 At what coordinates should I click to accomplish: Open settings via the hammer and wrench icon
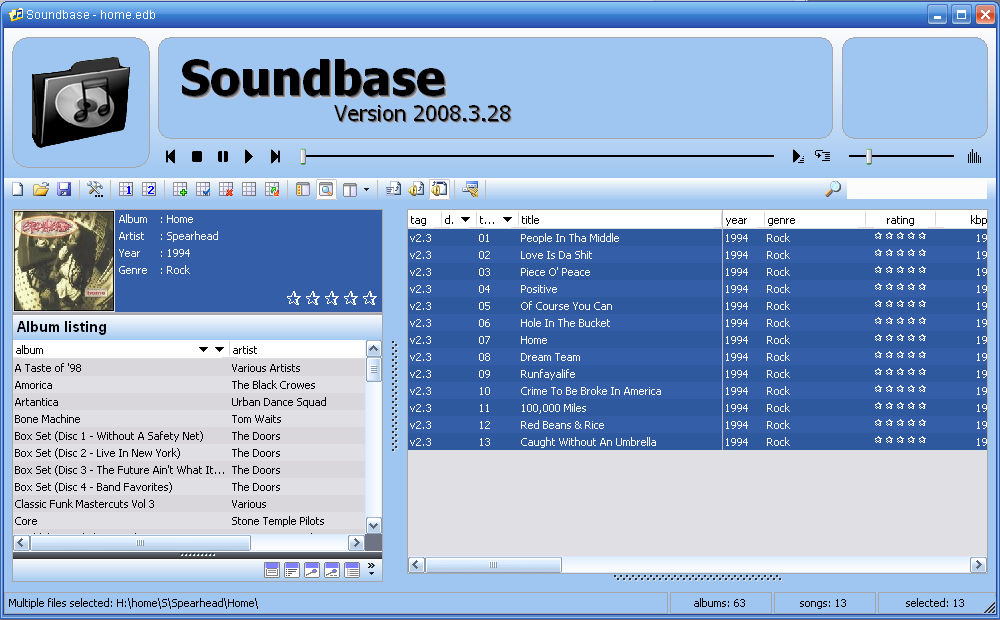click(96, 189)
